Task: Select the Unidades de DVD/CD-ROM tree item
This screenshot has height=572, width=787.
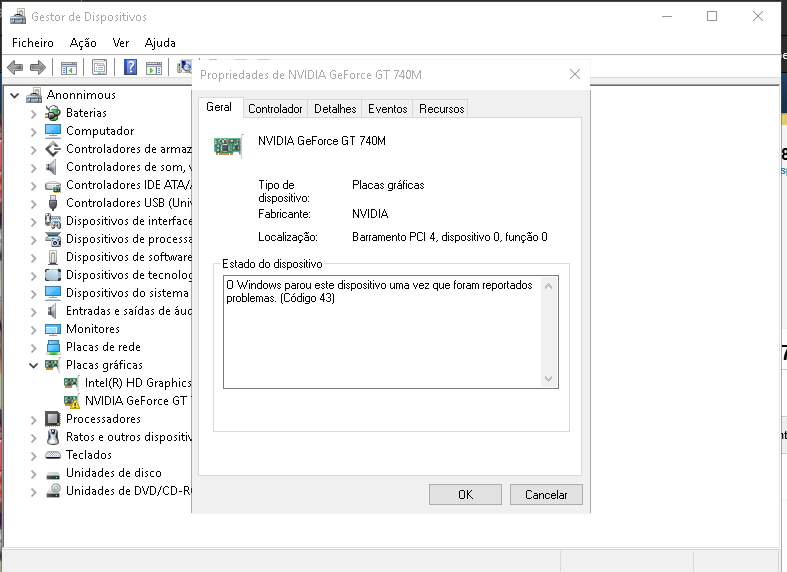Action: pyautogui.click(x=129, y=491)
